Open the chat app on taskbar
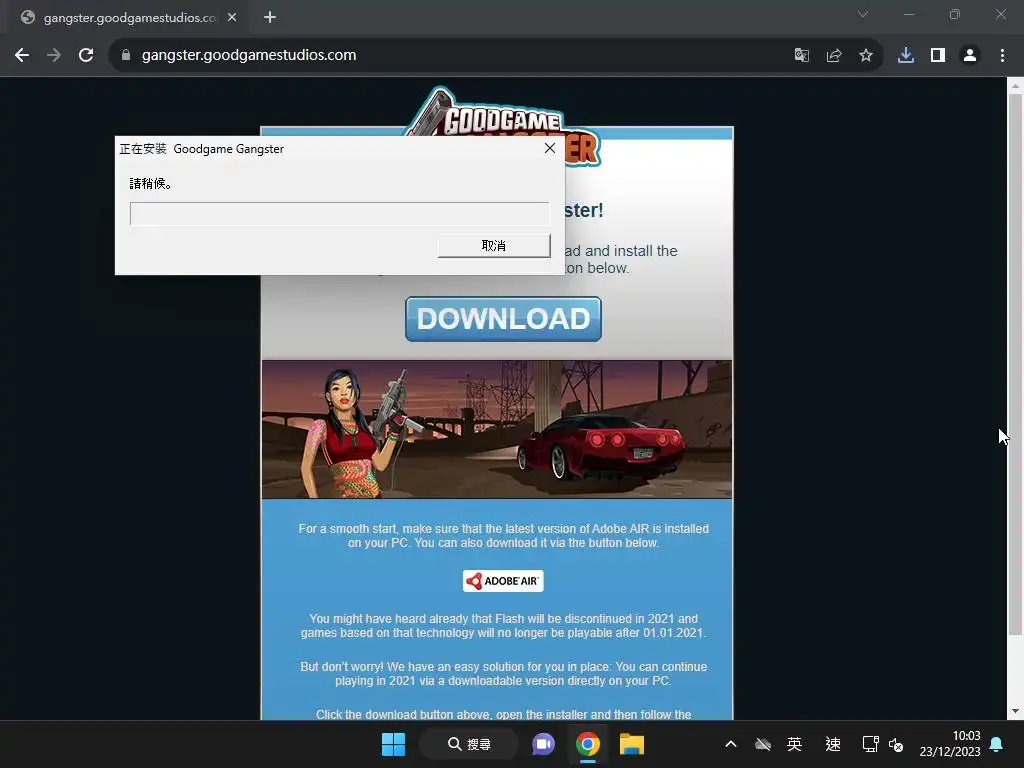The height and width of the screenshot is (768, 1024). coord(543,744)
